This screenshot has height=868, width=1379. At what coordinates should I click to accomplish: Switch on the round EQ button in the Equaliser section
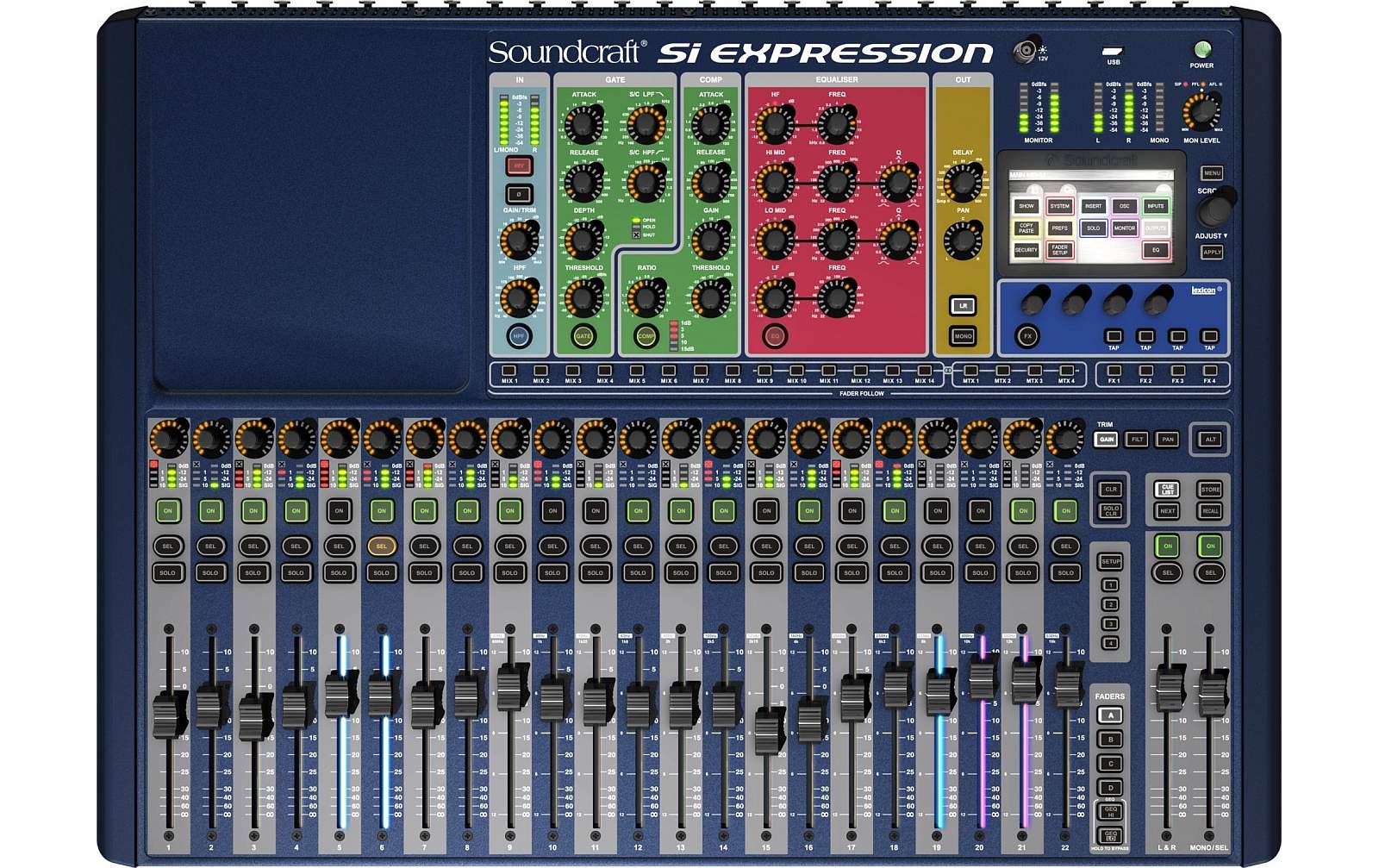coord(774,336)
